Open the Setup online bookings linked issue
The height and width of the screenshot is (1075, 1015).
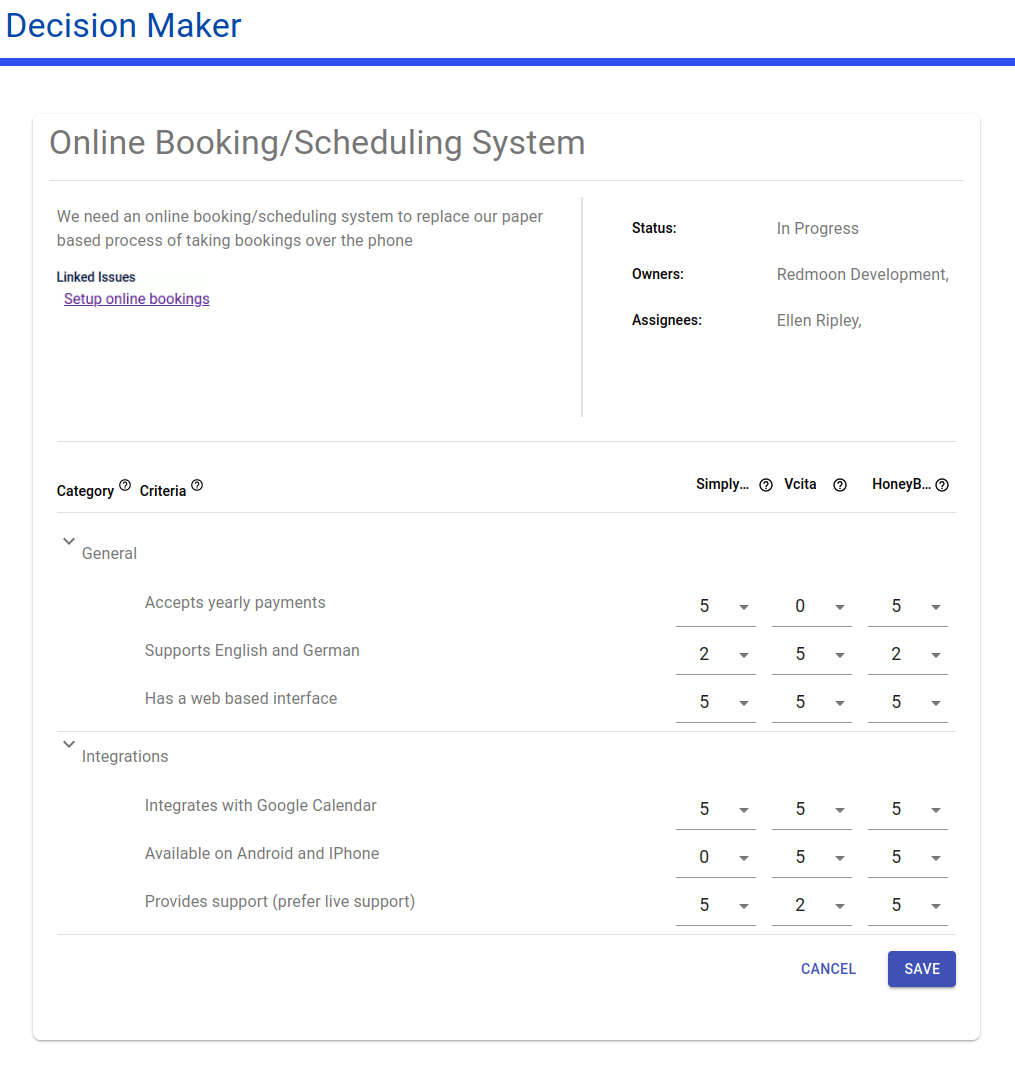click(136, 299)
